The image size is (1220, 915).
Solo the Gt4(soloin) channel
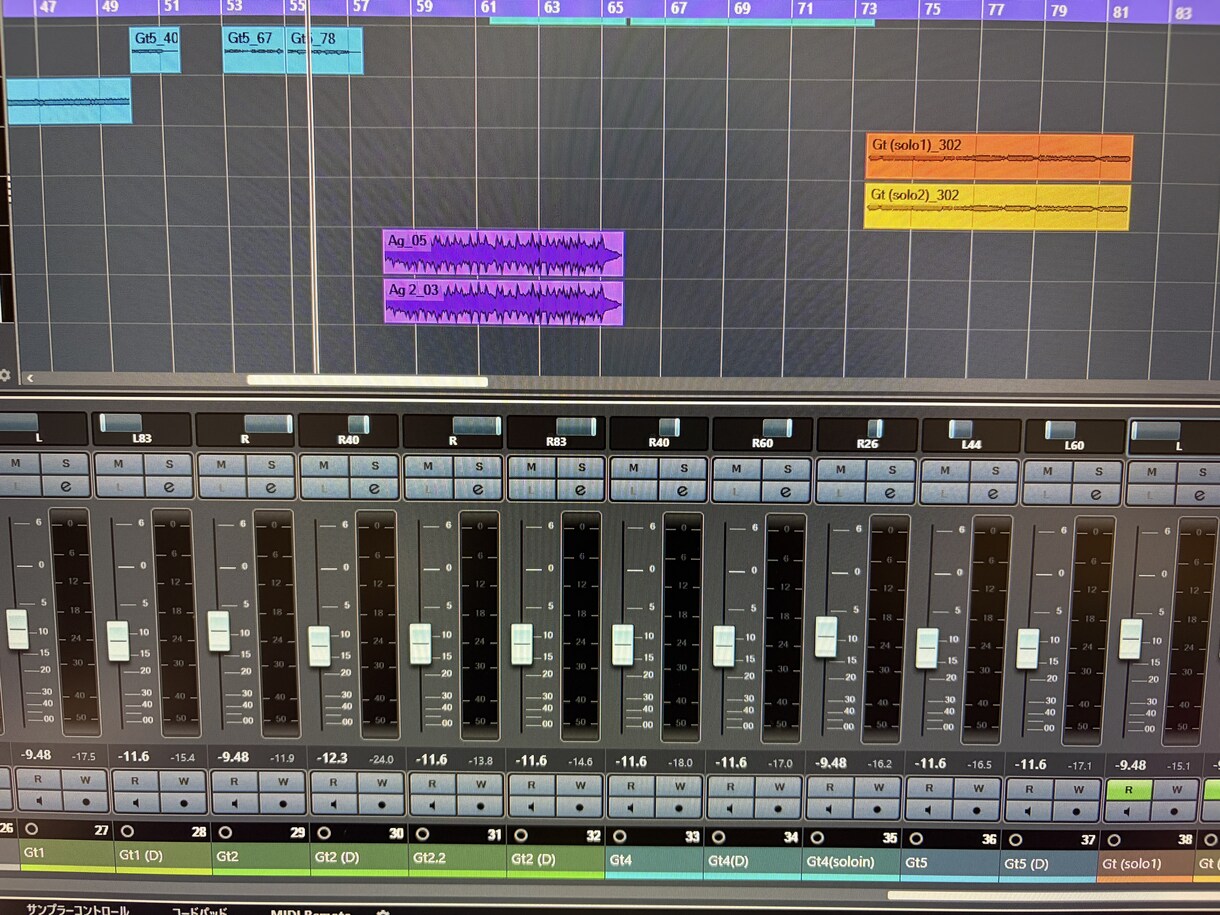tap(890, 469)
